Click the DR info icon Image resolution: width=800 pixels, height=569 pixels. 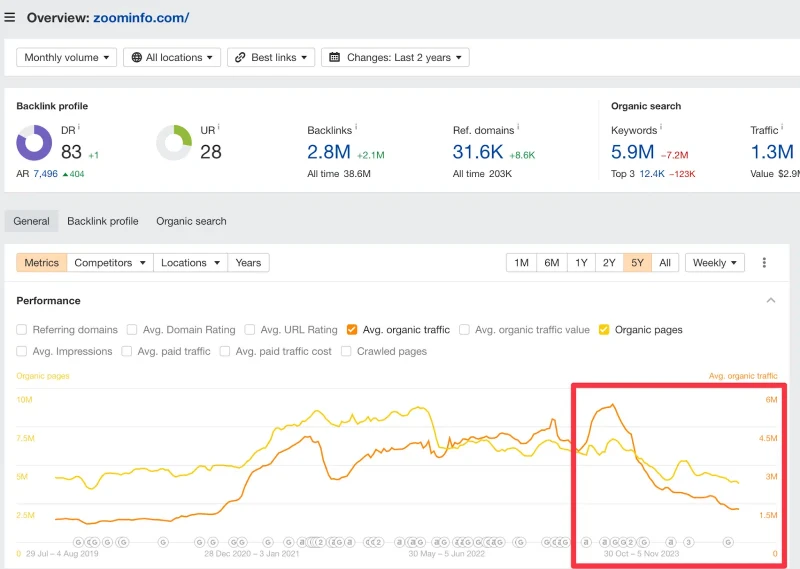tap(79, 127)
